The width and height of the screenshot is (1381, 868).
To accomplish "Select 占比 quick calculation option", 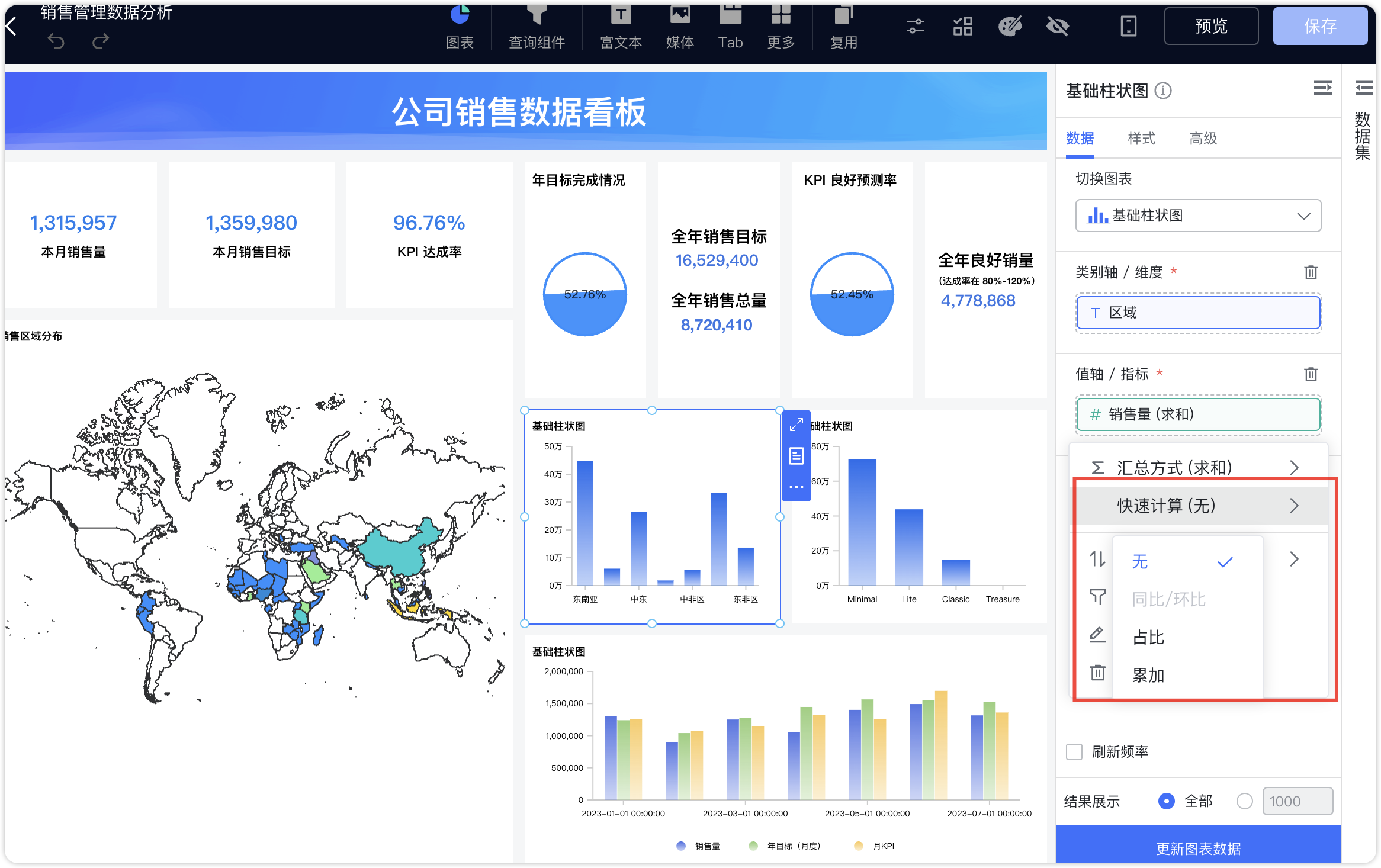I will (x=1187, y=637).
